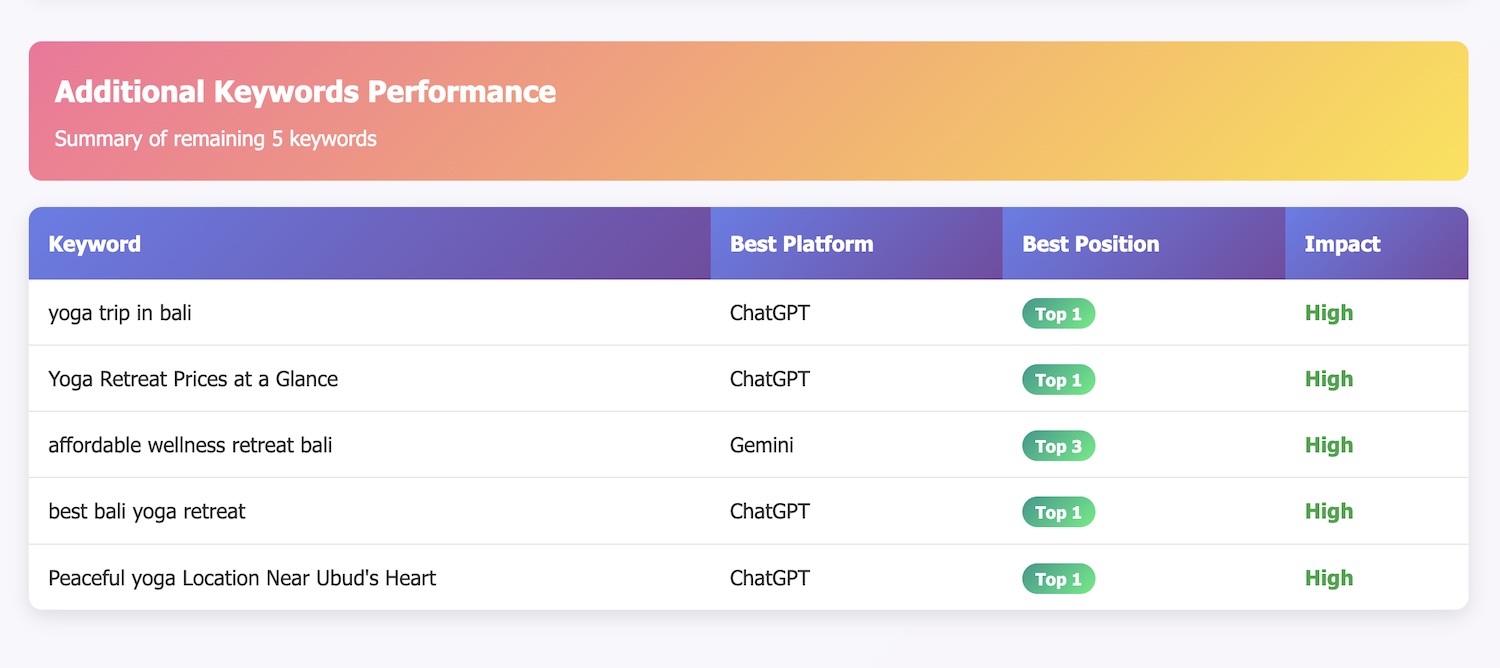Click the Gemini platform cell

(762, 445)
